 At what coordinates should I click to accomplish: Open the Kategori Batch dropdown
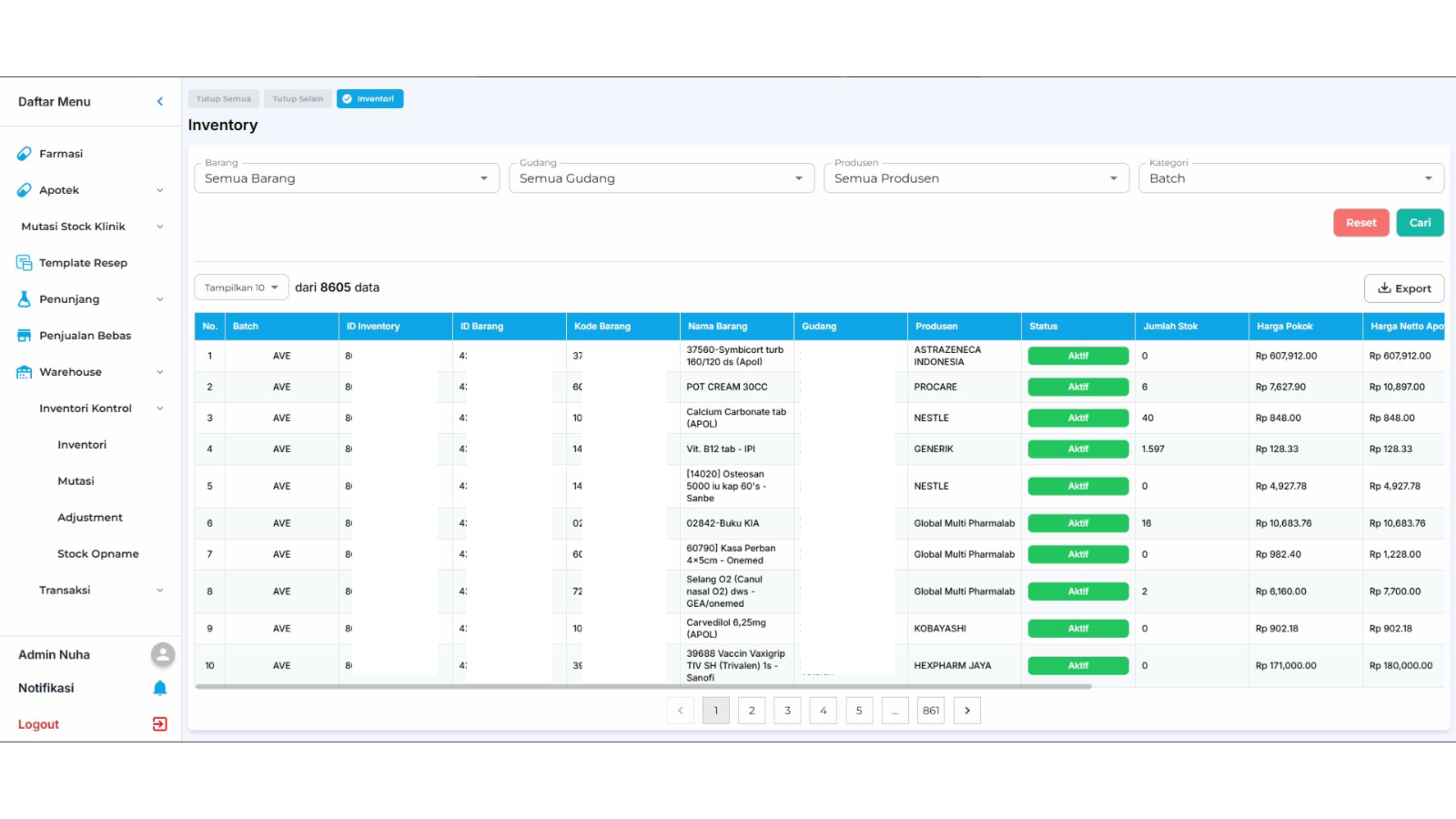pyautogui.click(x=1291, y=177)
